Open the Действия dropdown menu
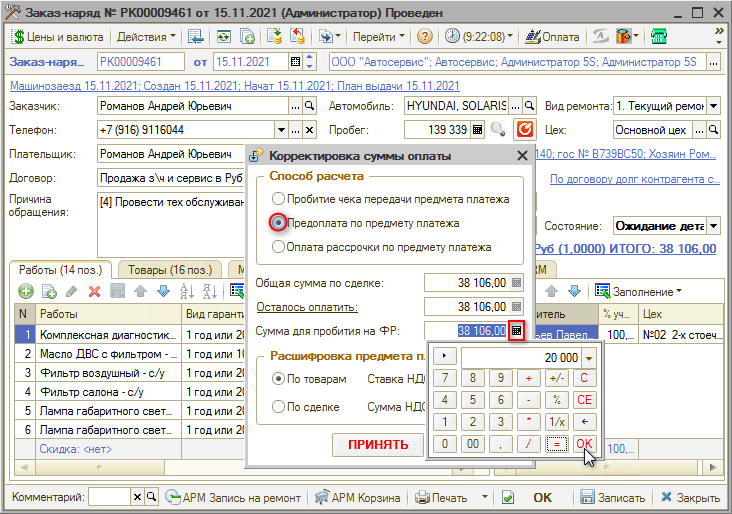732x514 pixels. (146, 37)
